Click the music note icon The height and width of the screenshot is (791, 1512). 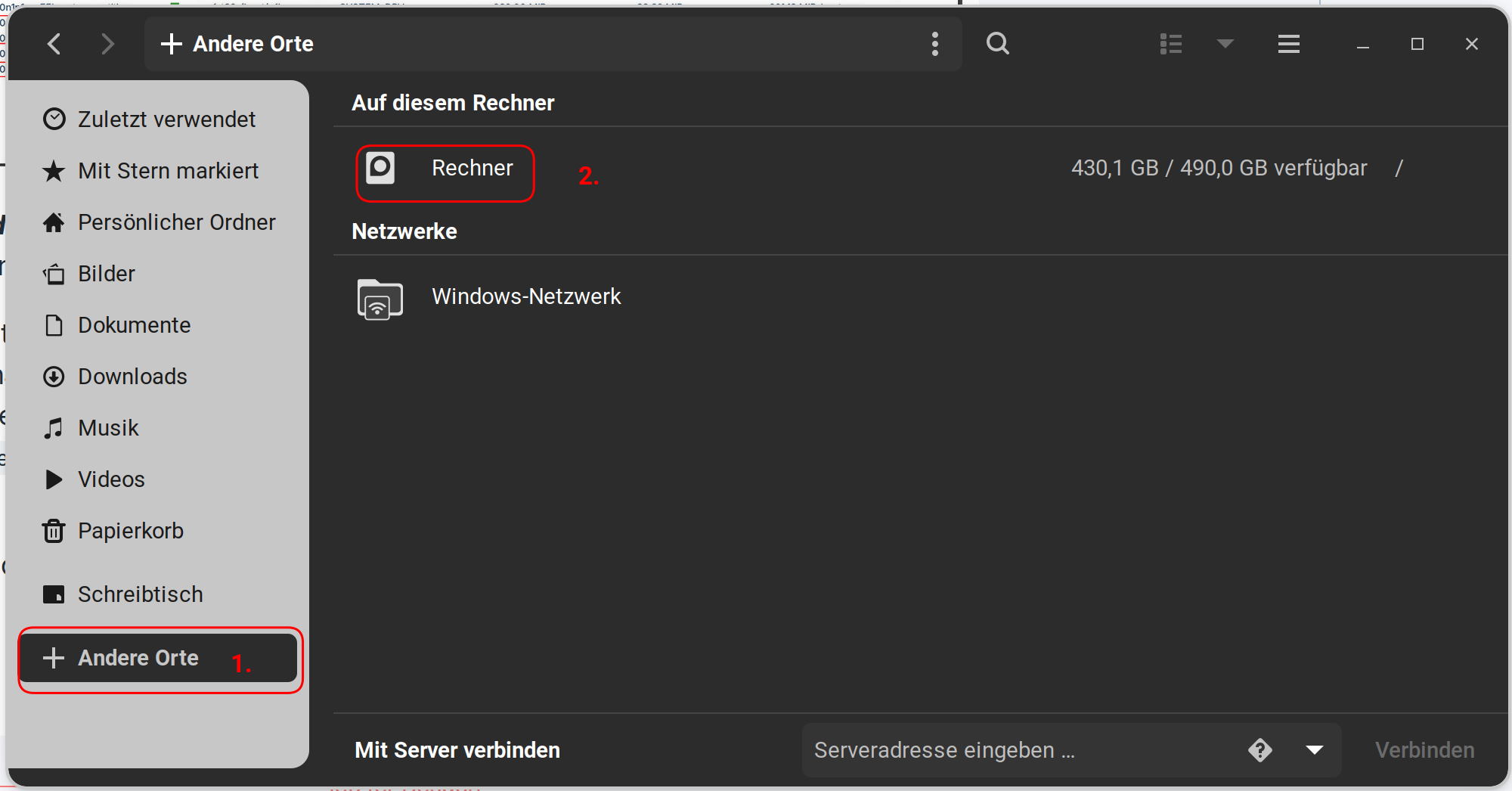click(54, 428)
